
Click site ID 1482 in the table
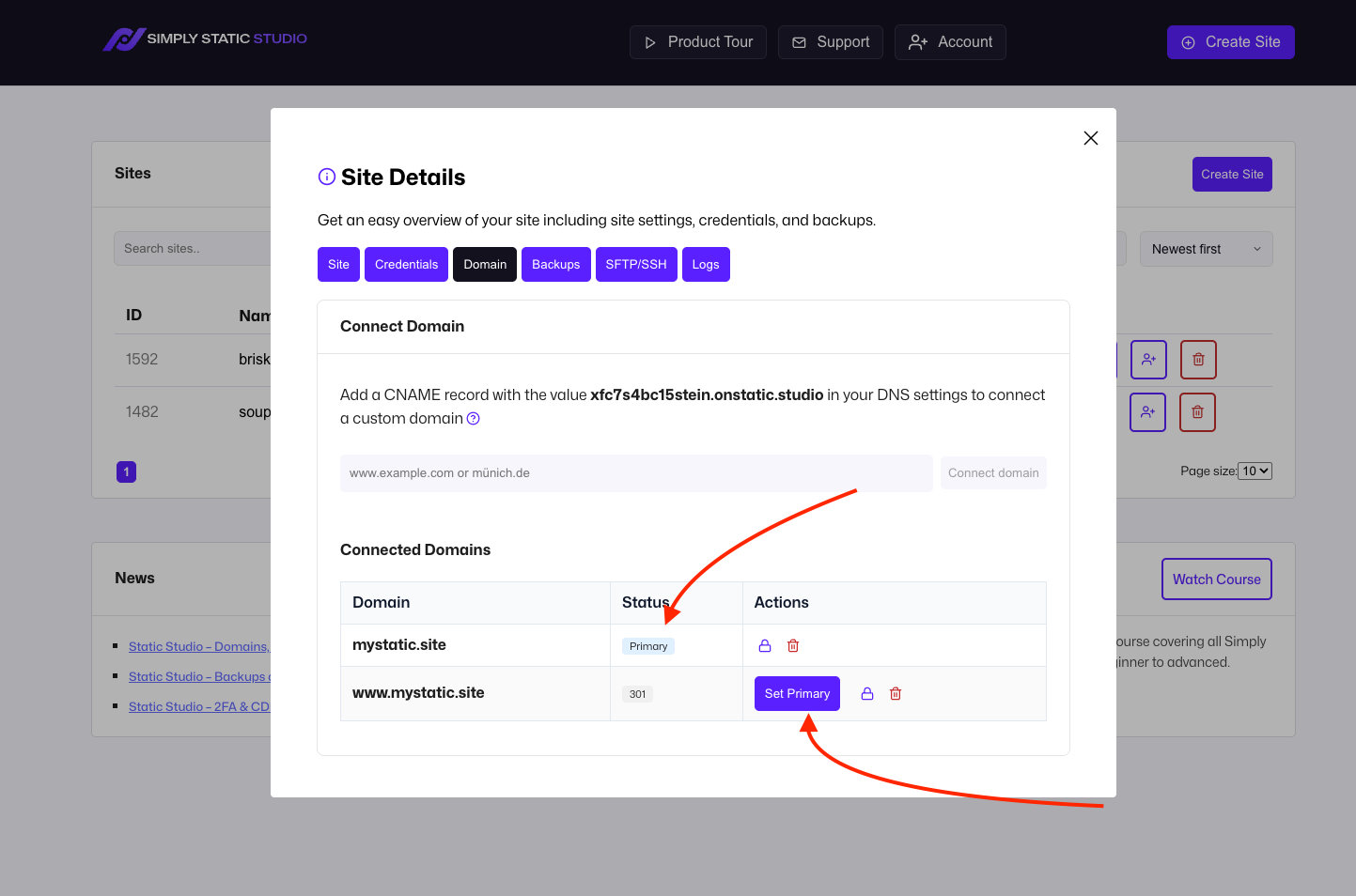tap(142, 412)
